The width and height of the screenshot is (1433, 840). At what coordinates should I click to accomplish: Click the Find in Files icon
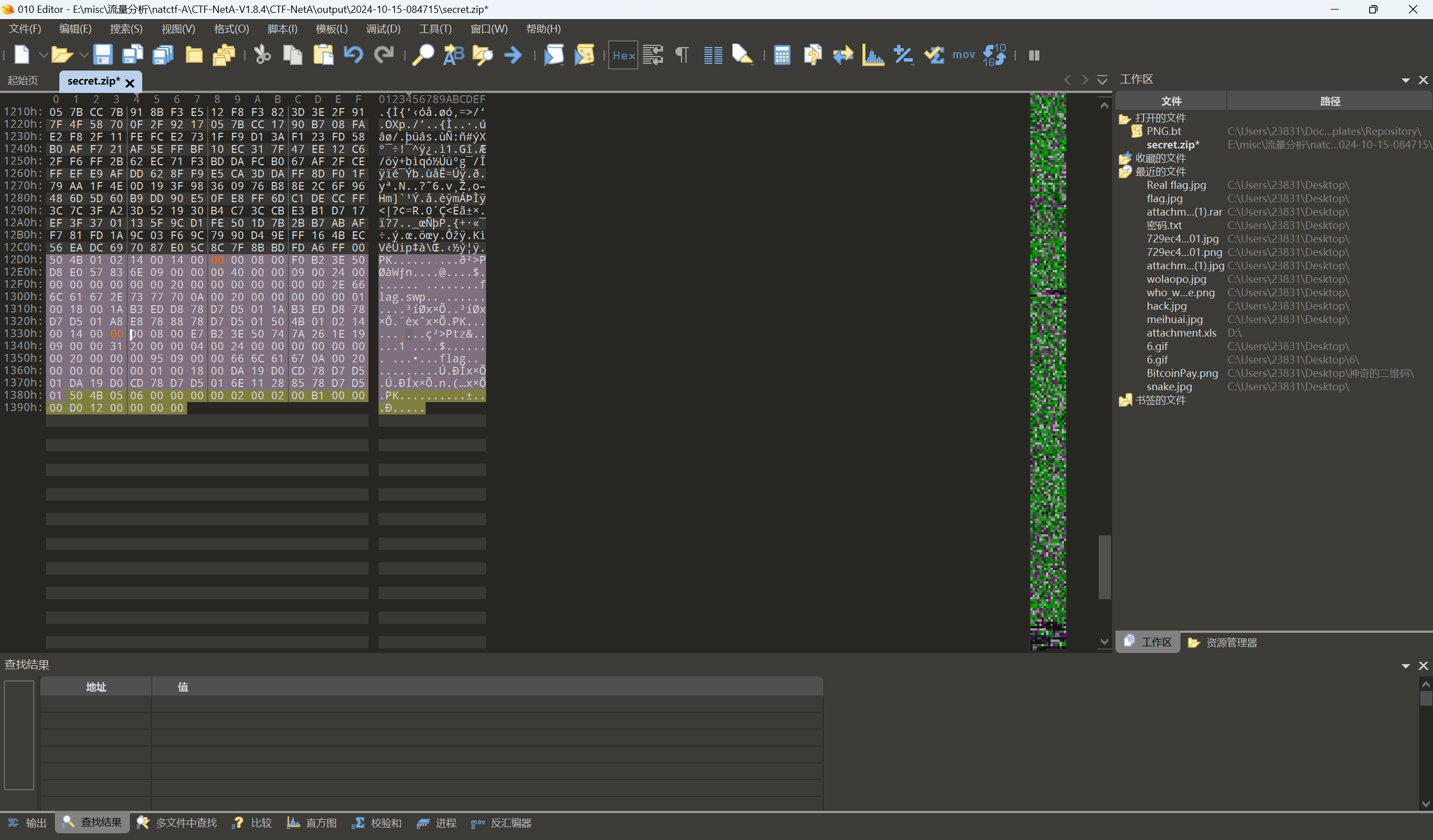(483, 54)
